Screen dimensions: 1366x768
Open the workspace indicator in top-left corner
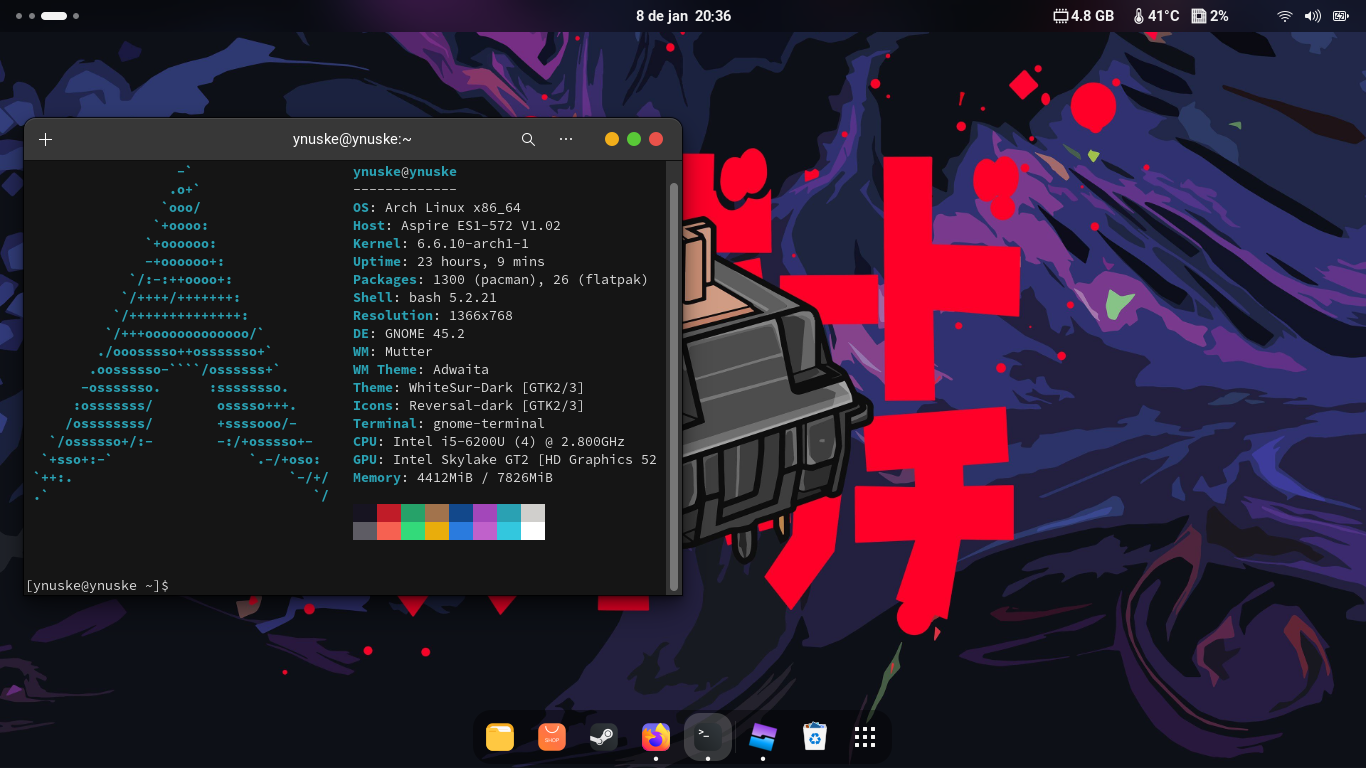tap(49, 16)
